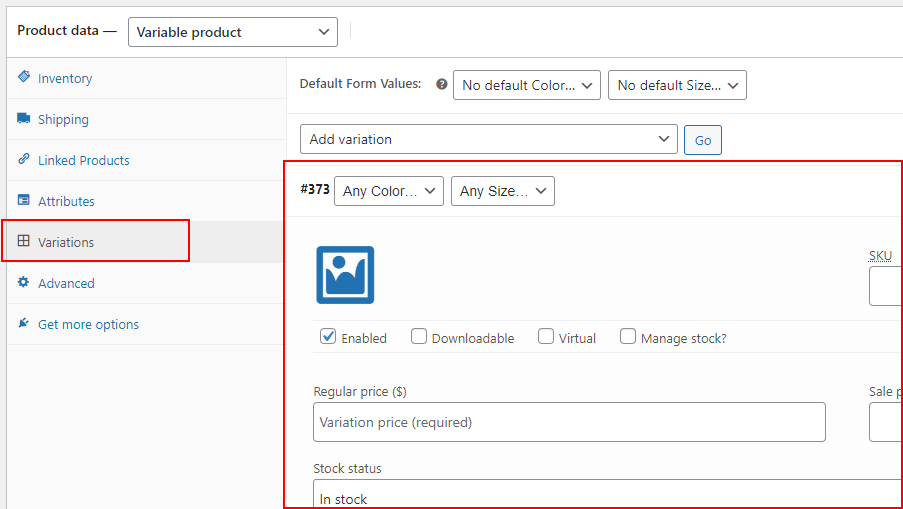This screenshot has height=509, width=903.
Task: Open the Variable product type dropdown
Action: click(x=233, y=32)
